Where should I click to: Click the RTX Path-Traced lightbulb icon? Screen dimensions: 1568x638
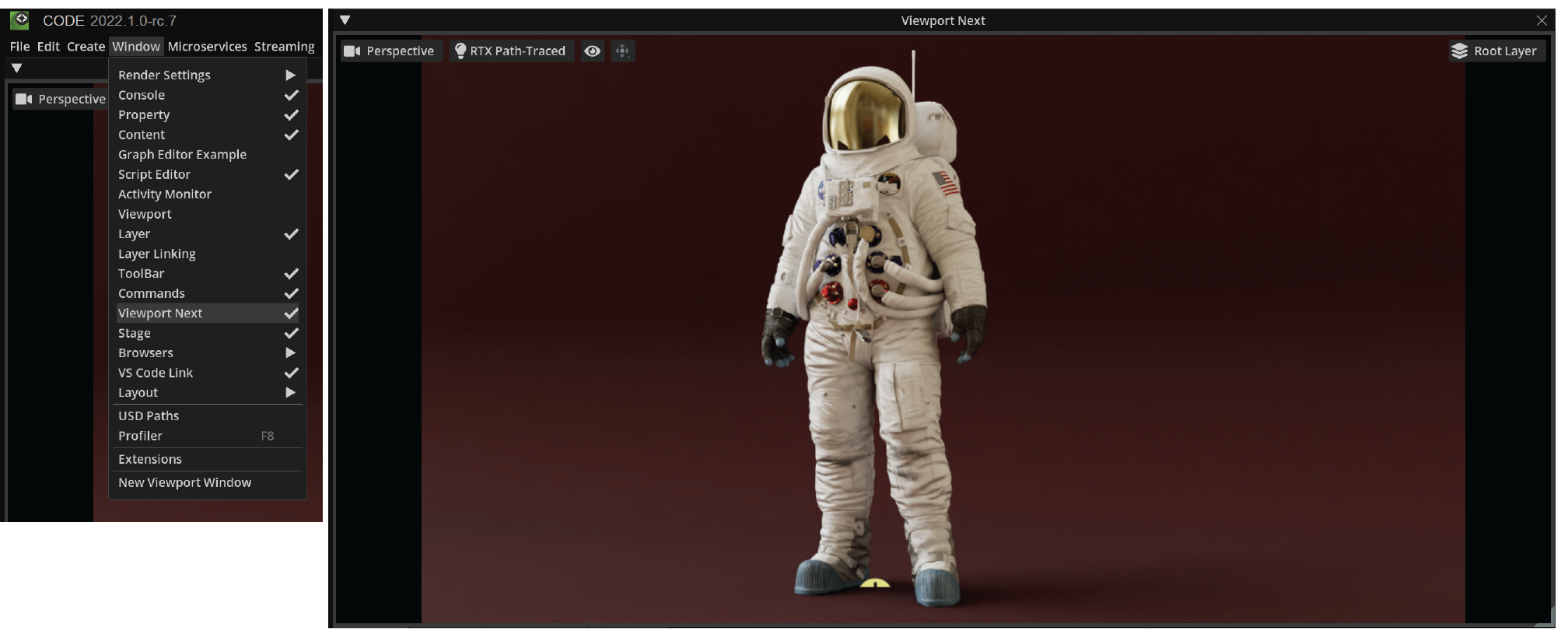click(460, 51)
